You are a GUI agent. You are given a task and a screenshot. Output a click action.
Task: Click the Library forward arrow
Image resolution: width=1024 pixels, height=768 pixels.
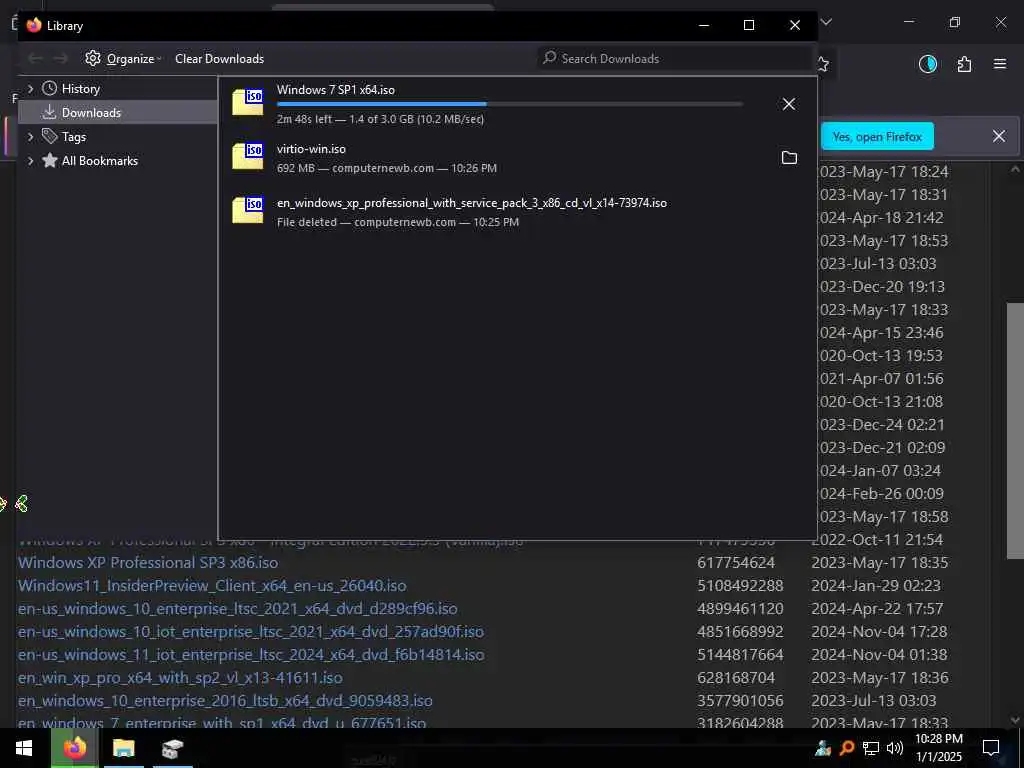[x=61, y=59]
